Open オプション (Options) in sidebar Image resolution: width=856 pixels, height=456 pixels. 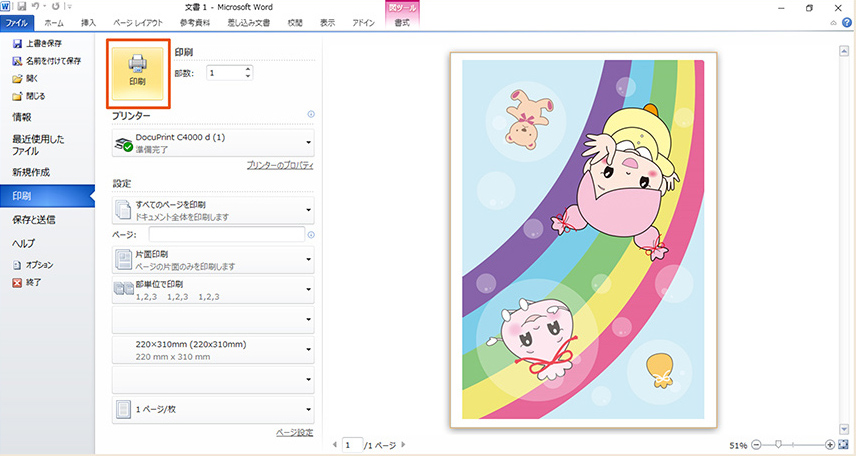39,265
